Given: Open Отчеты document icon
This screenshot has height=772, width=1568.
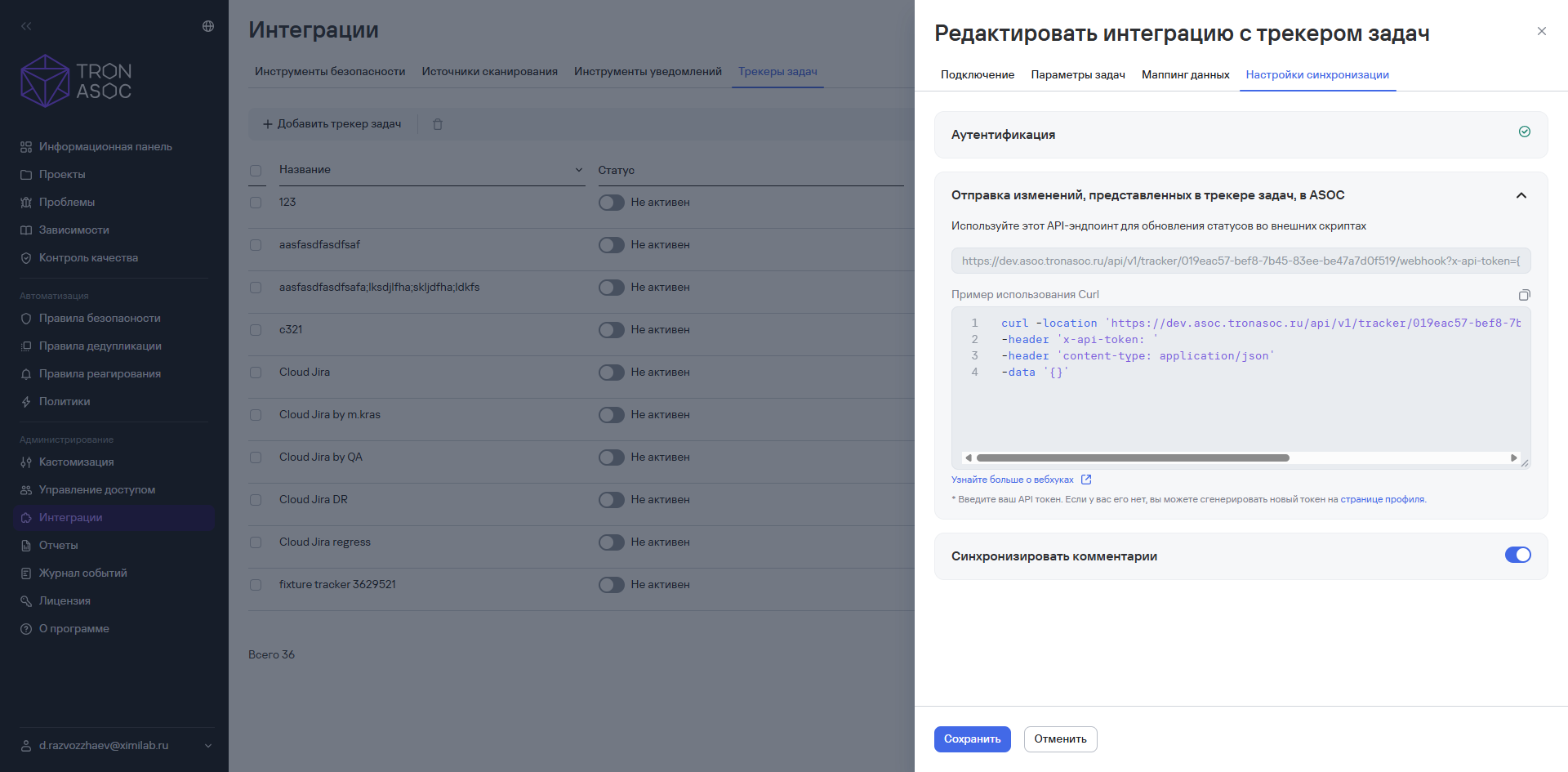Looking at the screenshot, I should click(26, 546).
